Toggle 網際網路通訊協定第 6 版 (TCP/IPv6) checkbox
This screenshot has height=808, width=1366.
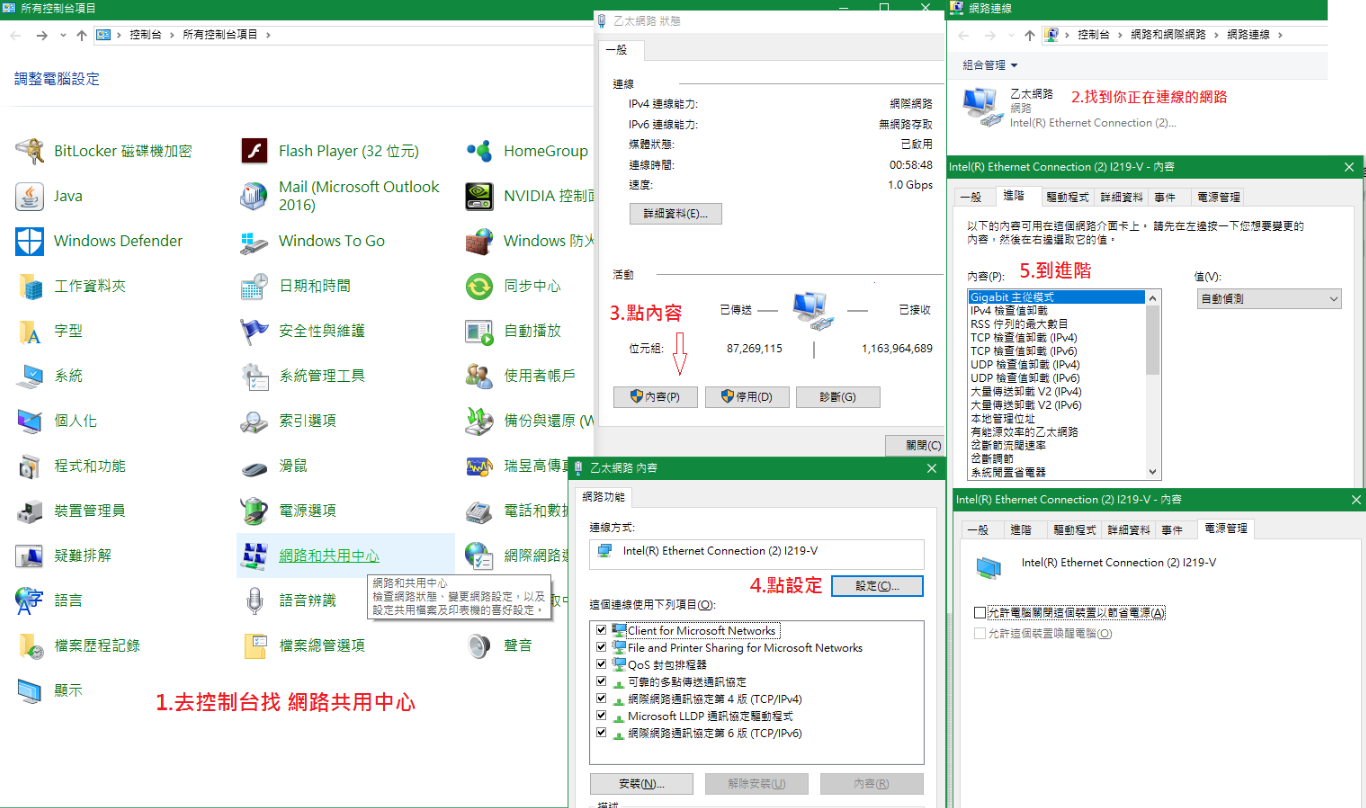tap(601, 733)
